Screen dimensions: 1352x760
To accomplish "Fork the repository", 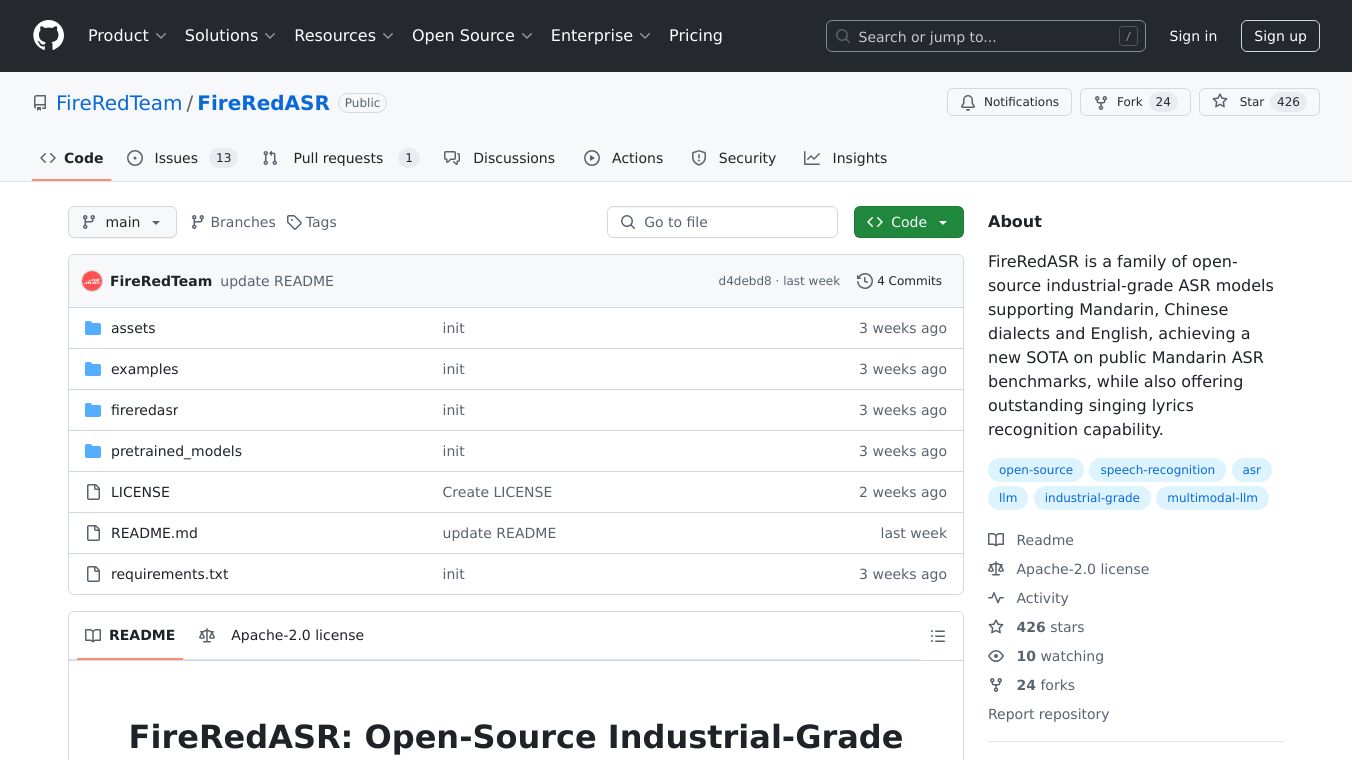I will click(1119, 102).
